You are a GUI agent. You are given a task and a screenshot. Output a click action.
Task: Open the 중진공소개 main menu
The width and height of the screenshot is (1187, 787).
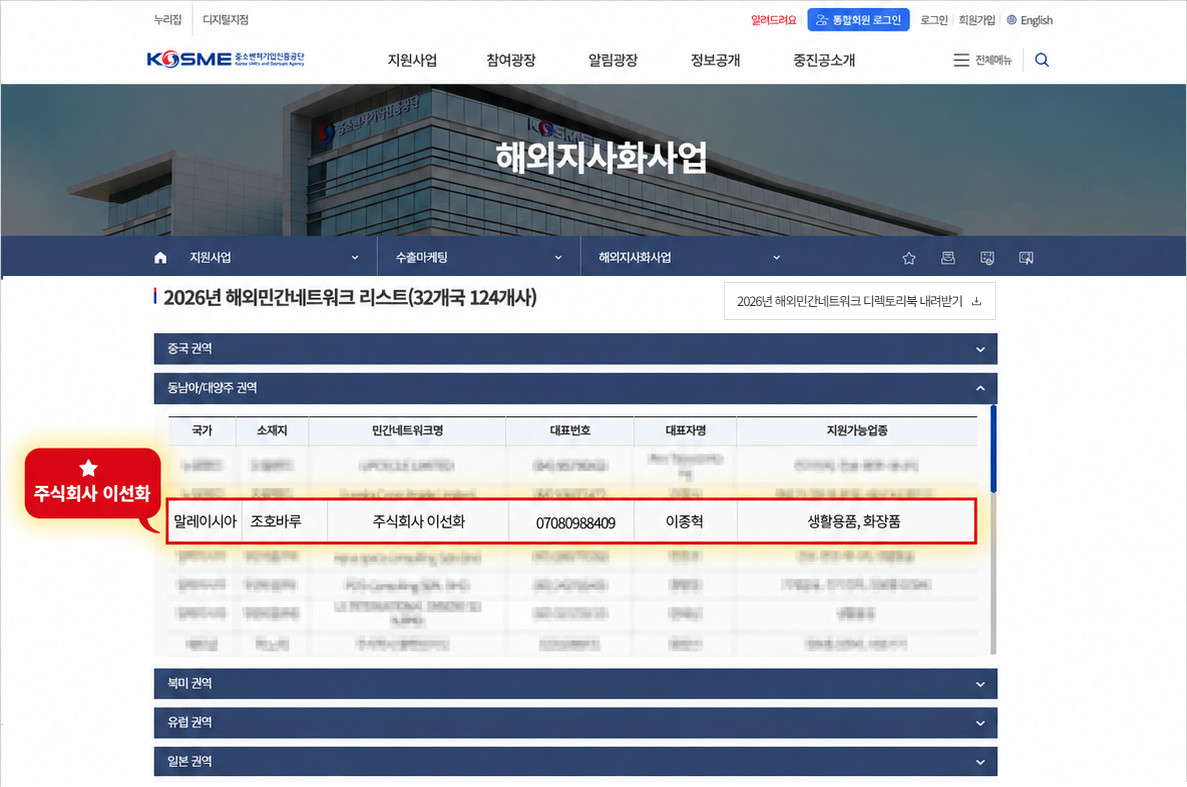pyautogui.click(x=824, y=60)
